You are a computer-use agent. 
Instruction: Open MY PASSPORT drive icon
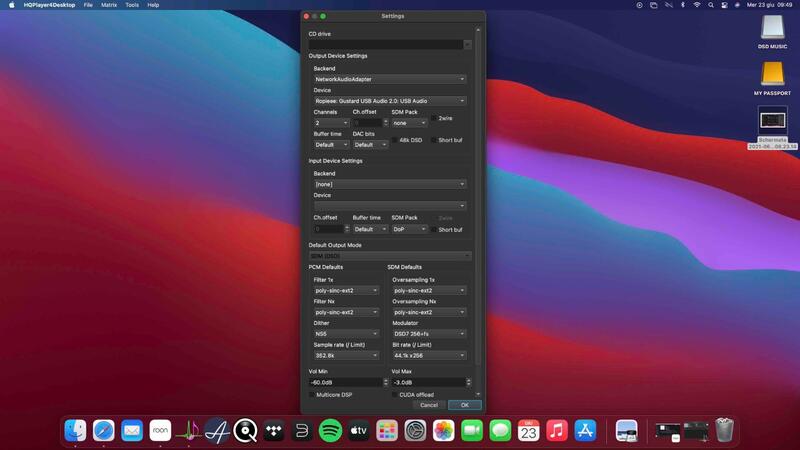coord(772,74)
